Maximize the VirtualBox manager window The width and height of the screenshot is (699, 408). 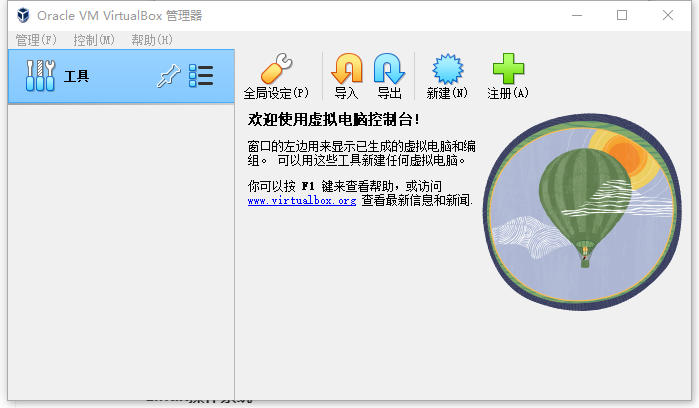pyautogui.click(x=622, y=15)
